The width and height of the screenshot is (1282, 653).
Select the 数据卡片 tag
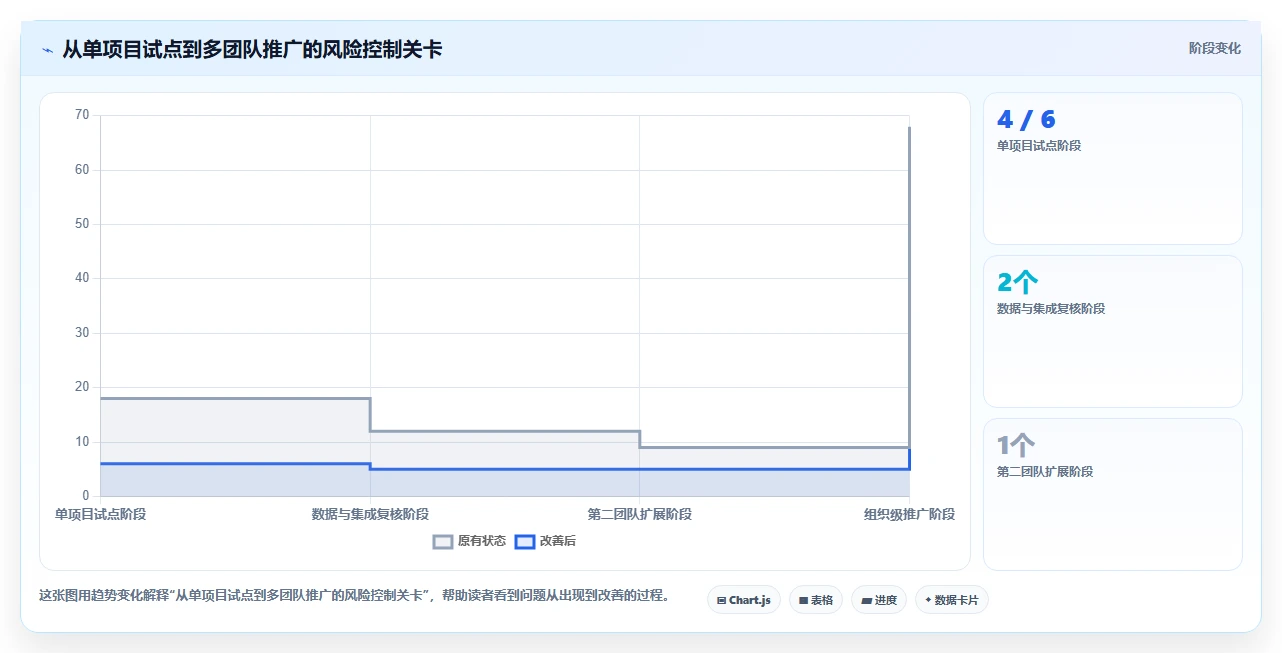point(951,600)
